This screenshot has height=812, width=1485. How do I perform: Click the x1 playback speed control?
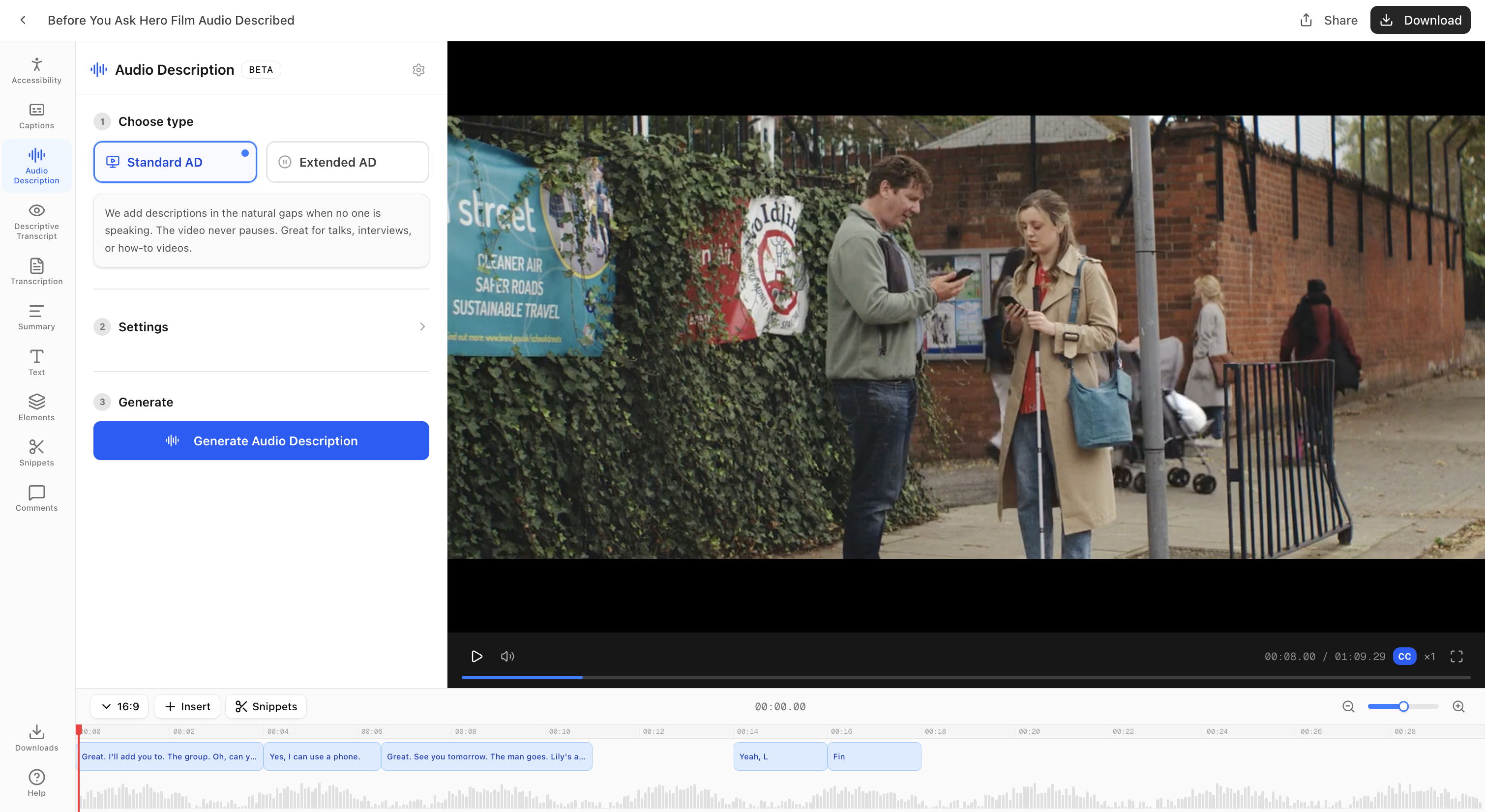[1429, 656]
